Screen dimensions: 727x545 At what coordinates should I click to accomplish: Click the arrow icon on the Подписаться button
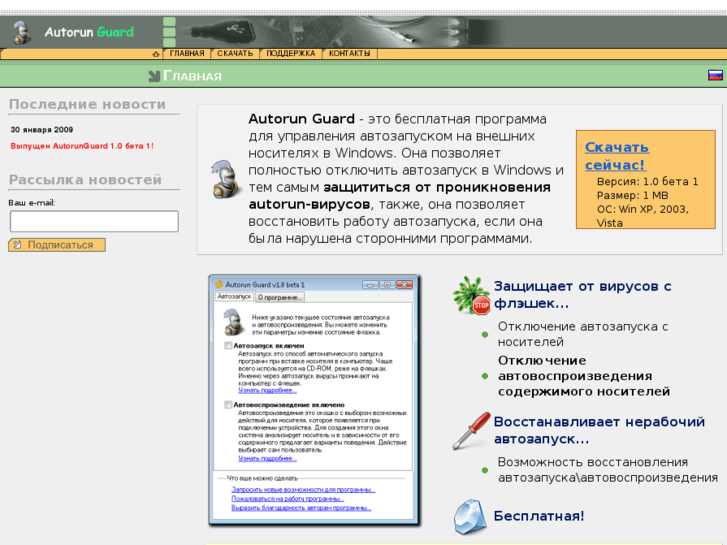(x=17, y=244)
